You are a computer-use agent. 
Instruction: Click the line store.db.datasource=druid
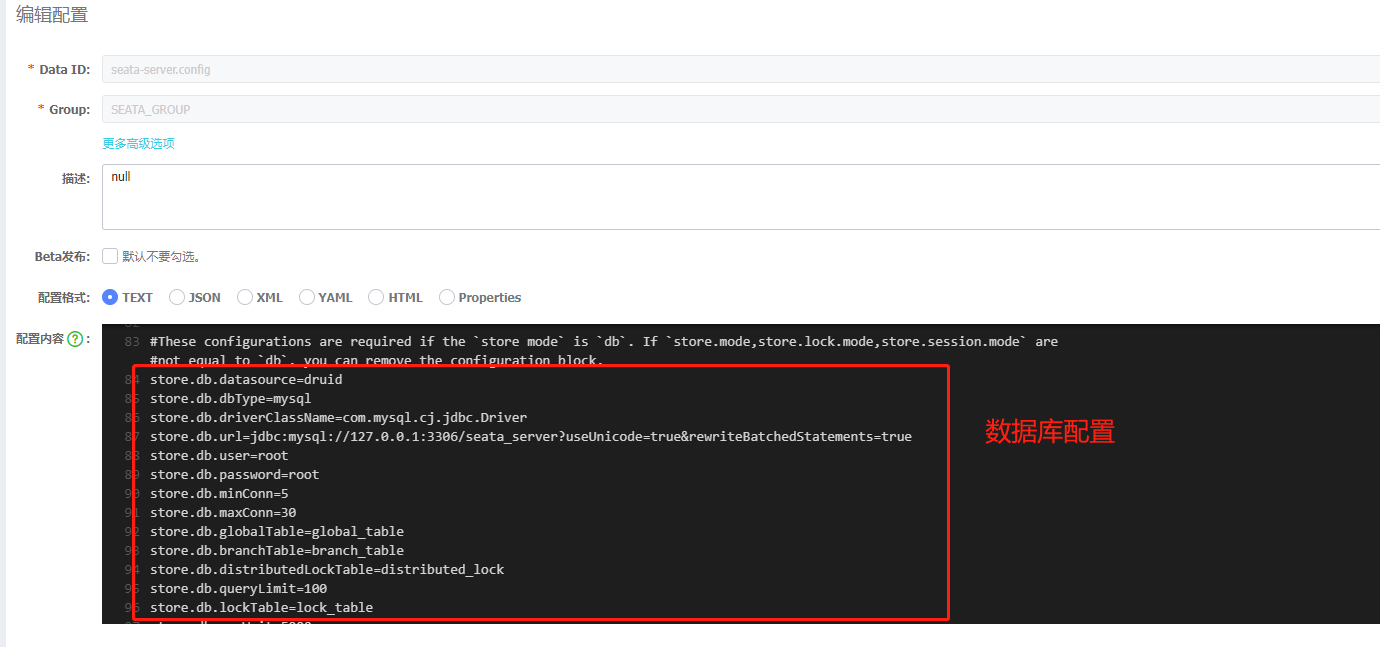tap(246, 379)
